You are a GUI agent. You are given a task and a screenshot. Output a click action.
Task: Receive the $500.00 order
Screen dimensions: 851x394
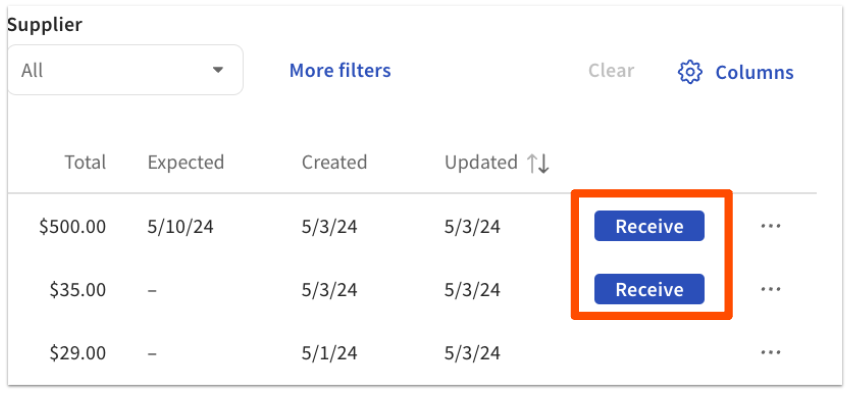[649, 226]
